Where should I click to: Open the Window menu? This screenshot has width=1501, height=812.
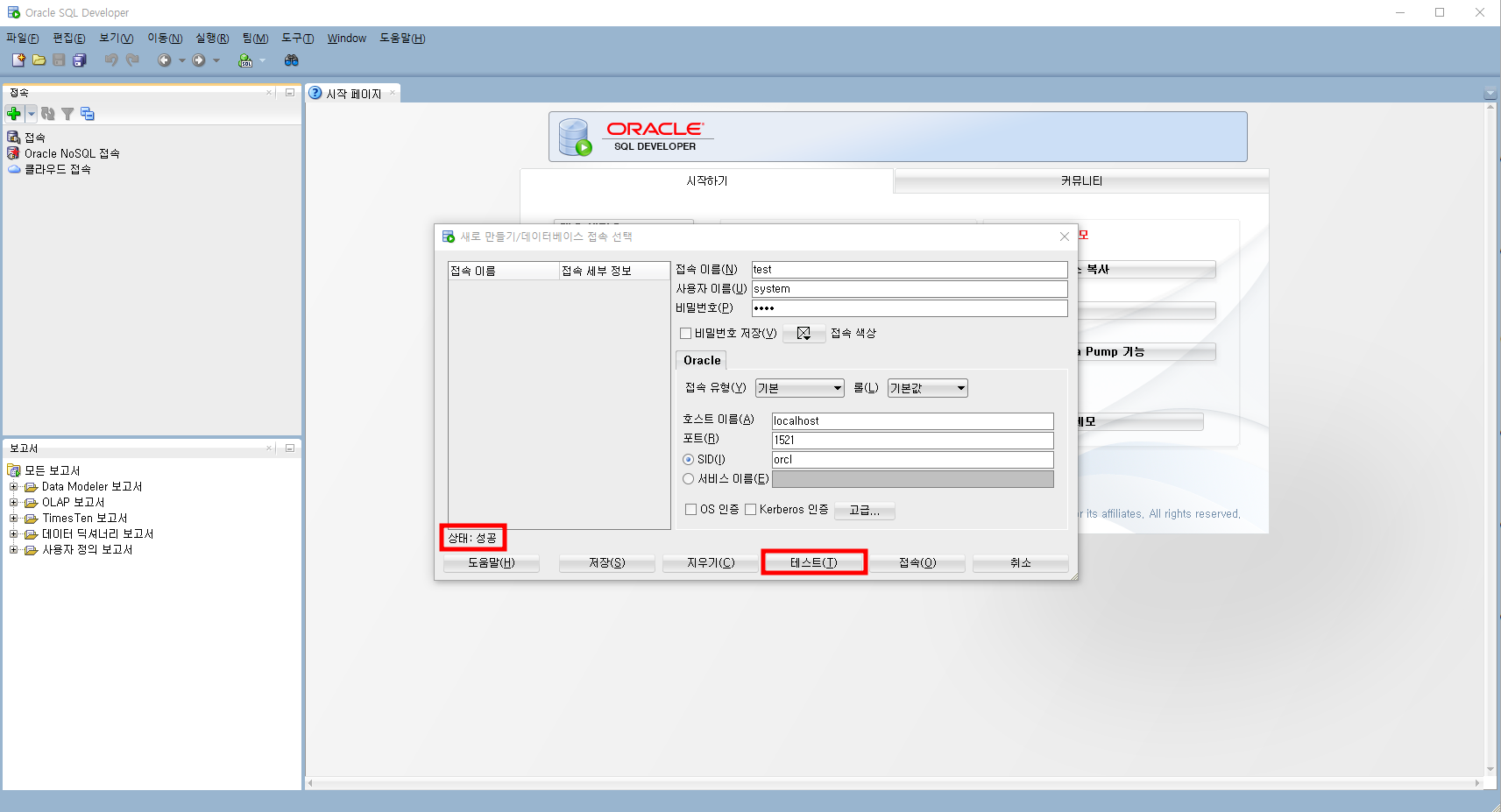[347, 38]
